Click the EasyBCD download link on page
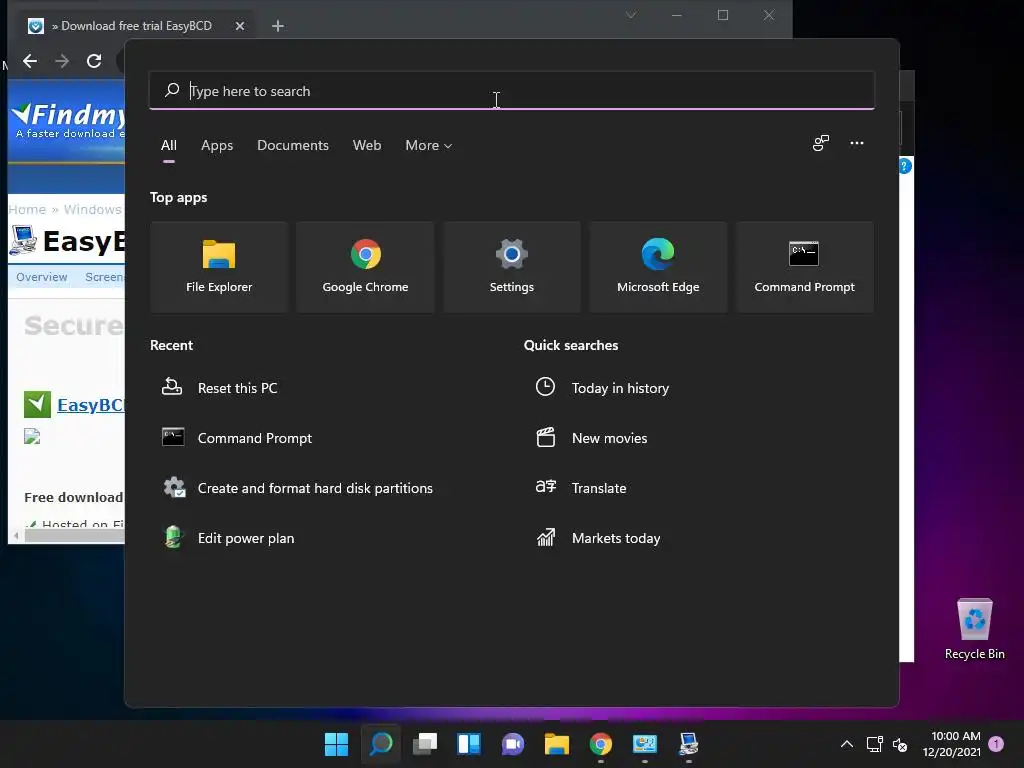 (x=91, y=405)
